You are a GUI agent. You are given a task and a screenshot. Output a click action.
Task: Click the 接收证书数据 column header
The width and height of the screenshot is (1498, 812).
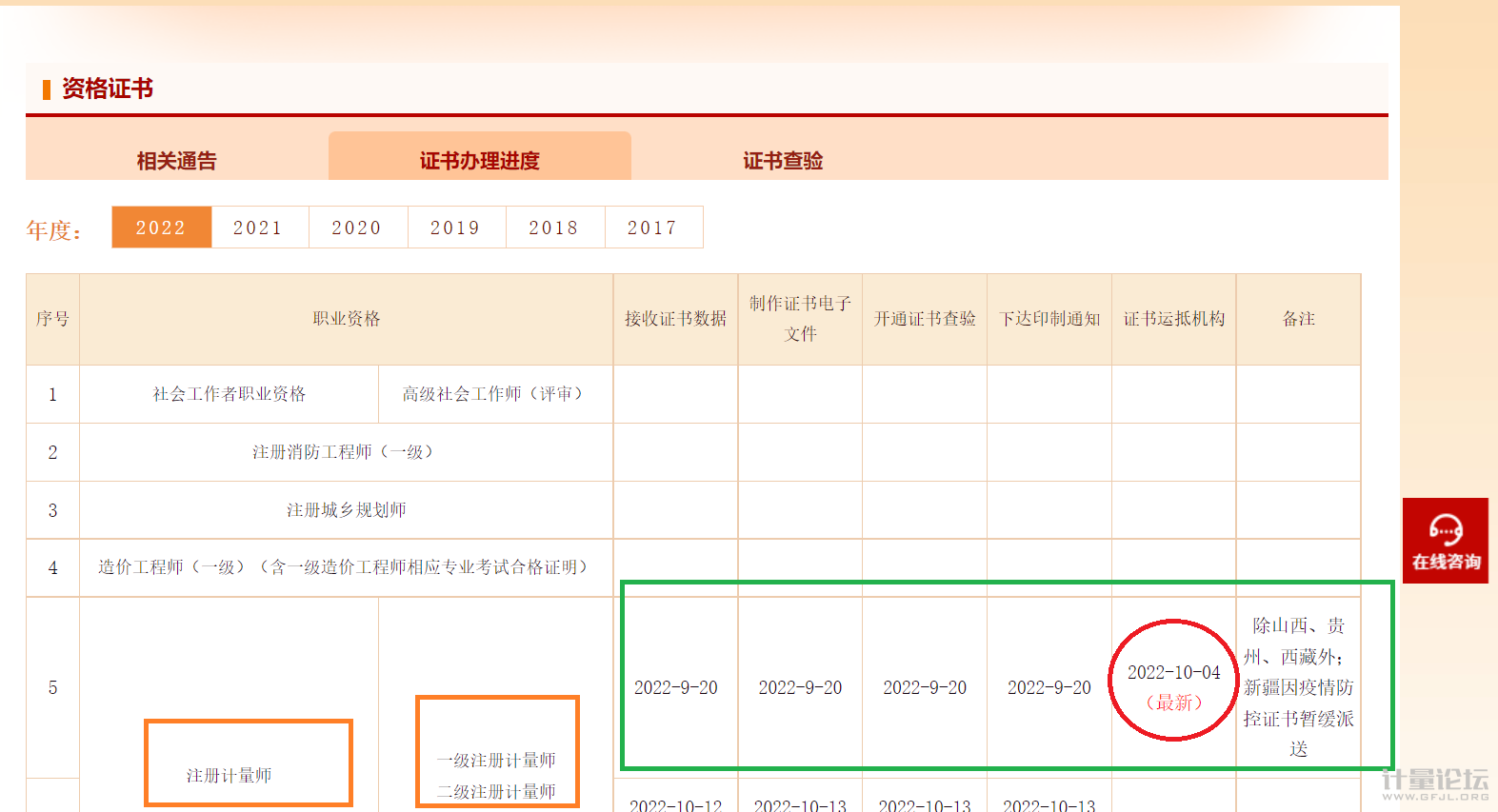[675, 319]
